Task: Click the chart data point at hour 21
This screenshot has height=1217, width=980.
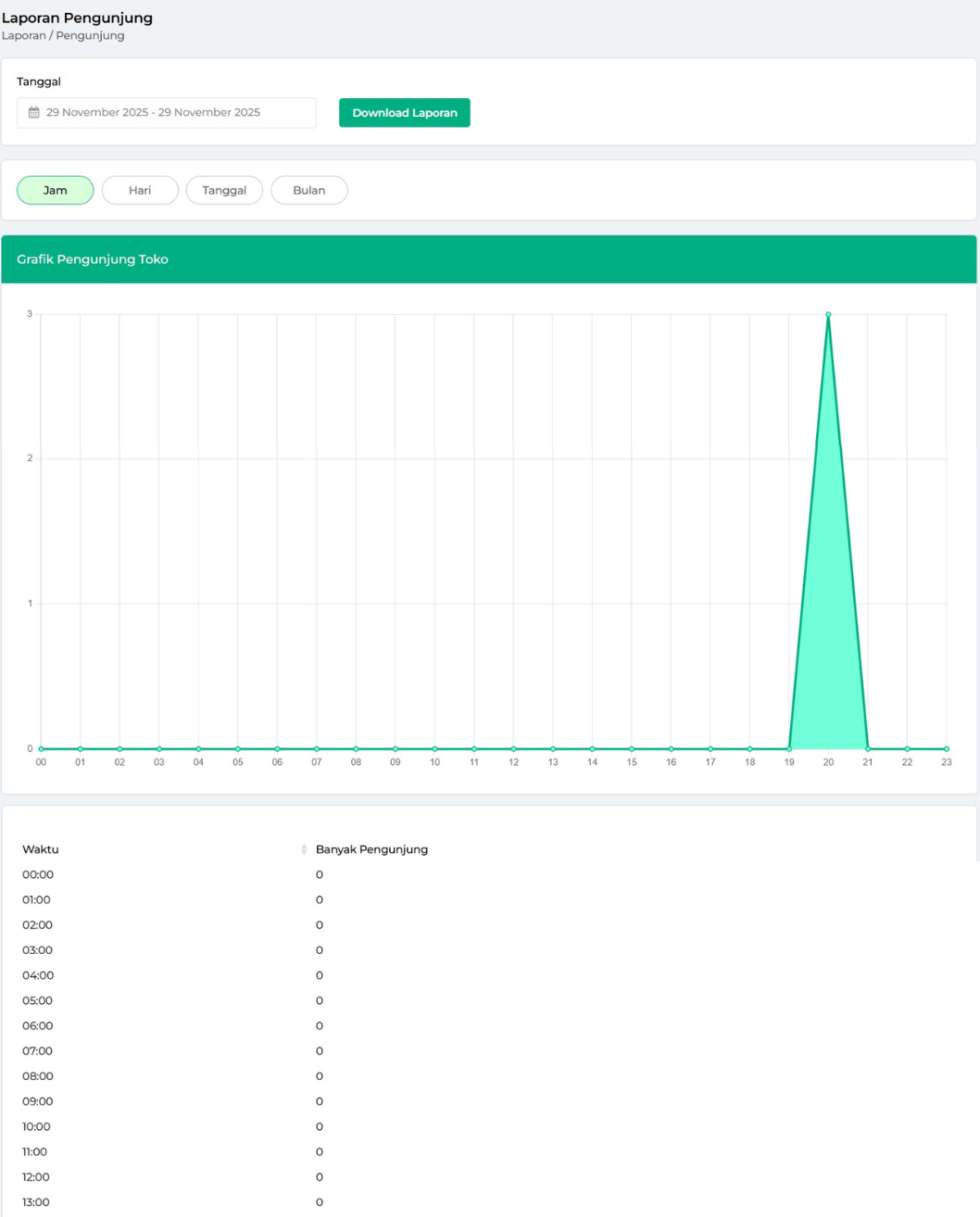Action: (x=868, y=748)
